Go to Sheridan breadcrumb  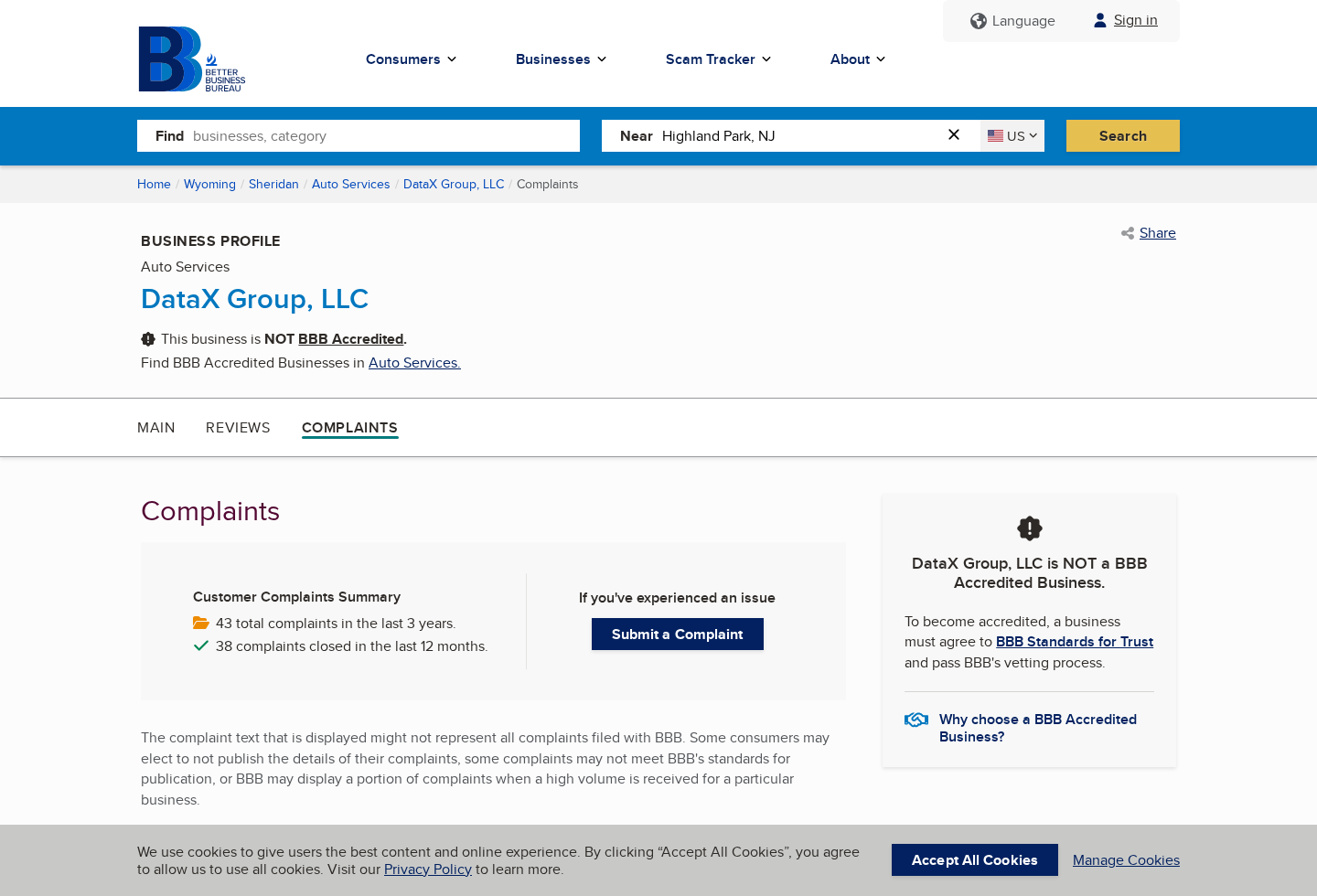[273, 185]
